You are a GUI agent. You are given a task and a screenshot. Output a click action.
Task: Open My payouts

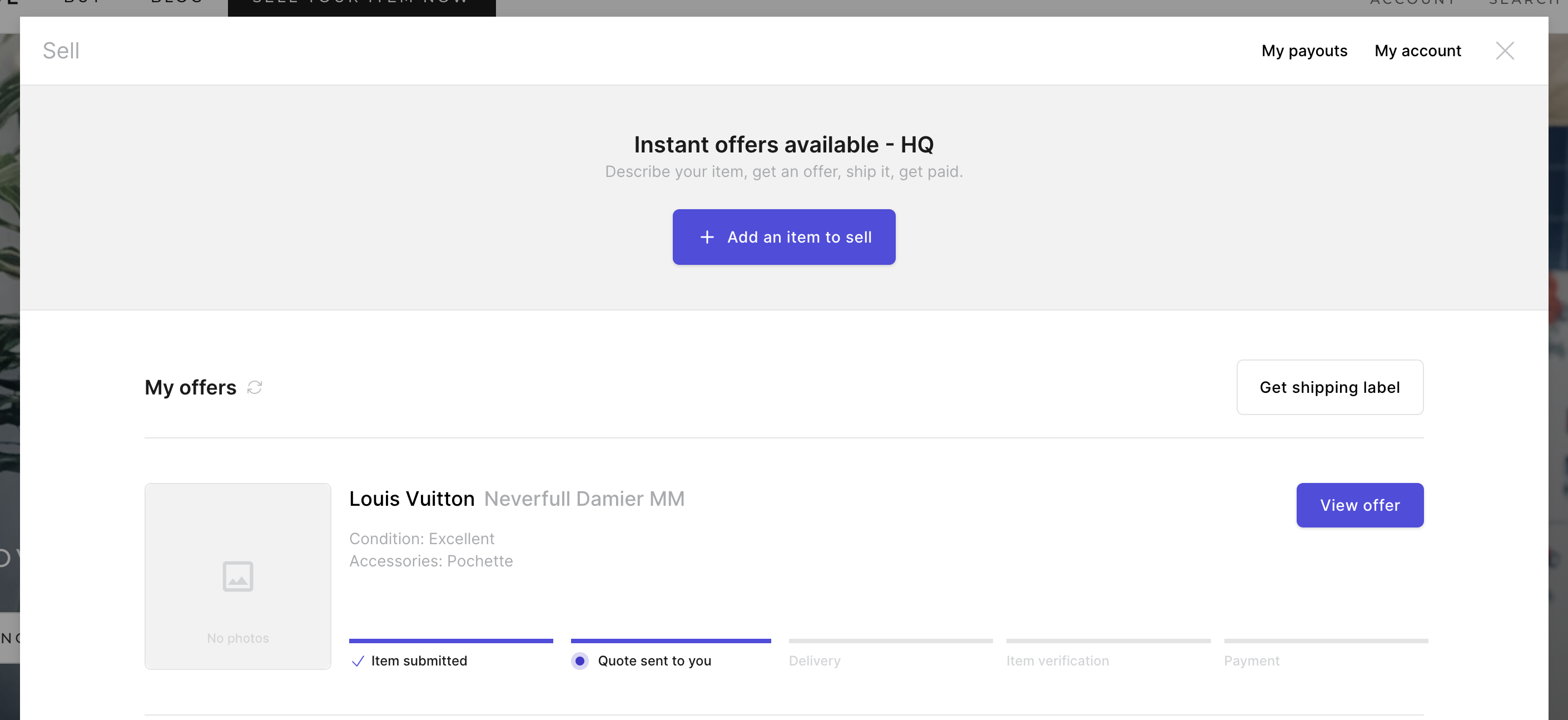[x=1304, y=51]
